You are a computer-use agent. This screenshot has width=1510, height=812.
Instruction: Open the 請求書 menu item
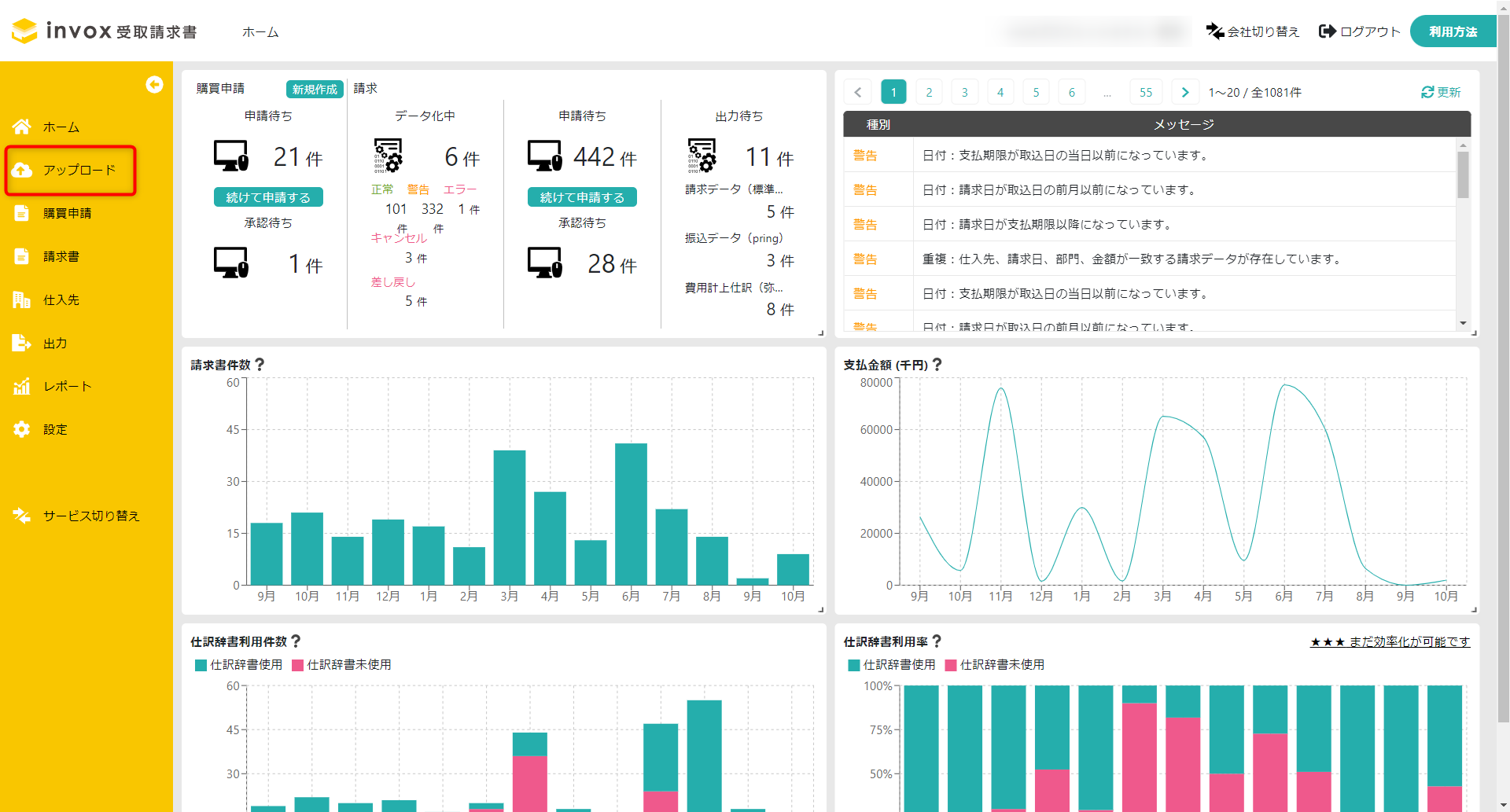(x=61, y=256)
